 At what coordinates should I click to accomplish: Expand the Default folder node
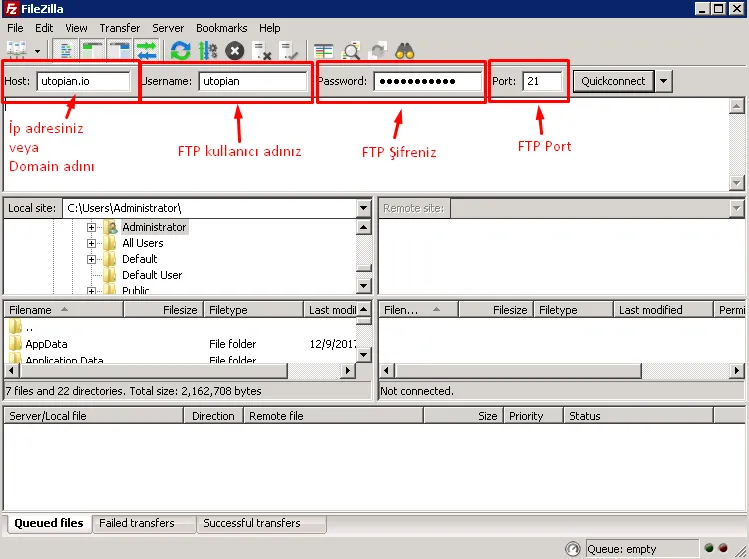point(91,259)
